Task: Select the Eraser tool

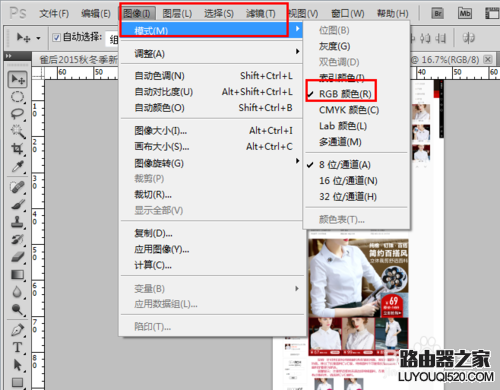Action: coord(17,257)
